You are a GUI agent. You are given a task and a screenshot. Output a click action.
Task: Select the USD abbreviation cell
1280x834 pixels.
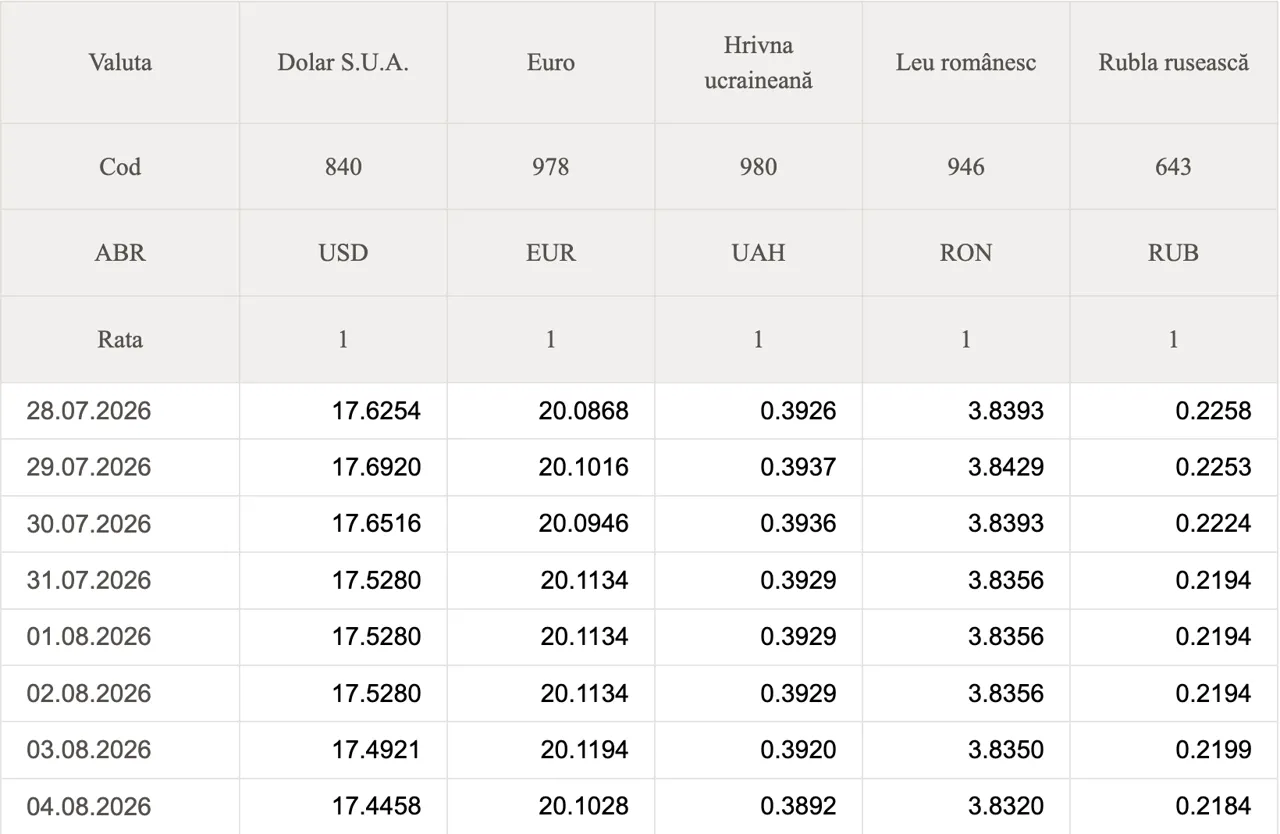(x=343, y=253)
